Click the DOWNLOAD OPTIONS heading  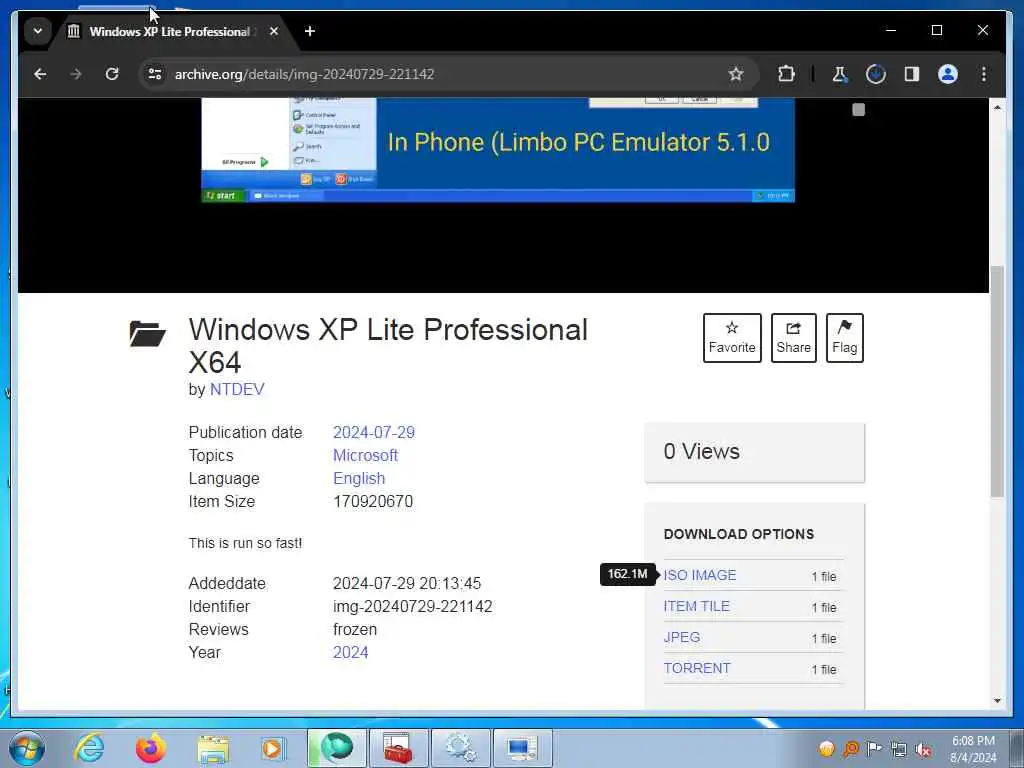tap(739, 534)
